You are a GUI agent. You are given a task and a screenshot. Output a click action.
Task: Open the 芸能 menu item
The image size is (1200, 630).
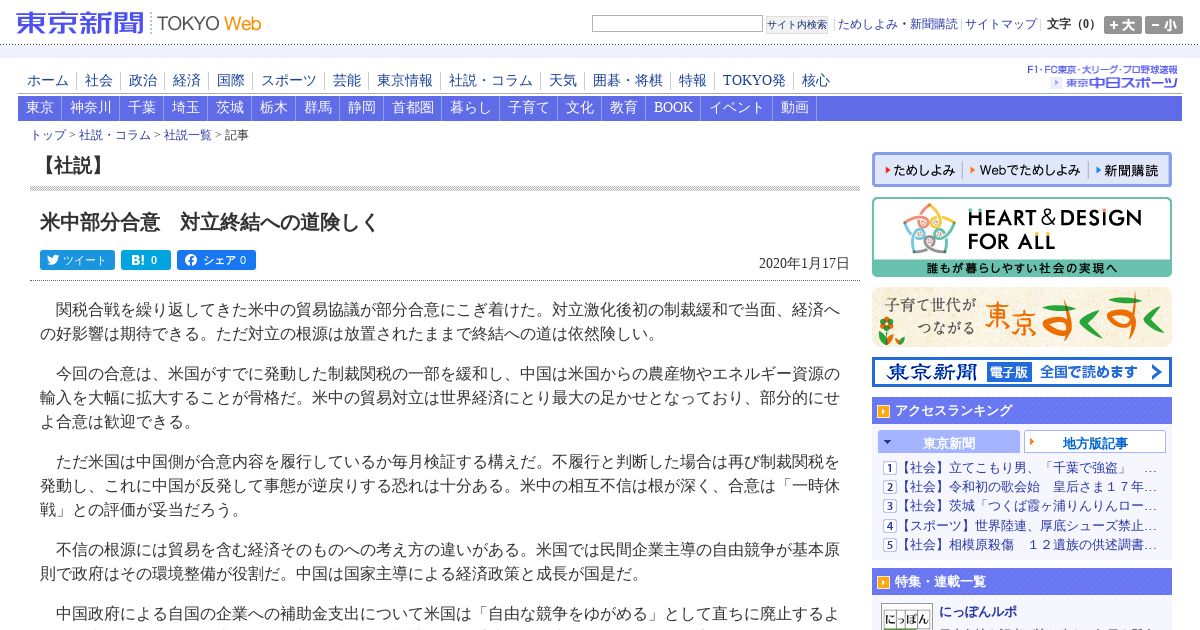pyautogui.click(x=347, y=81)
